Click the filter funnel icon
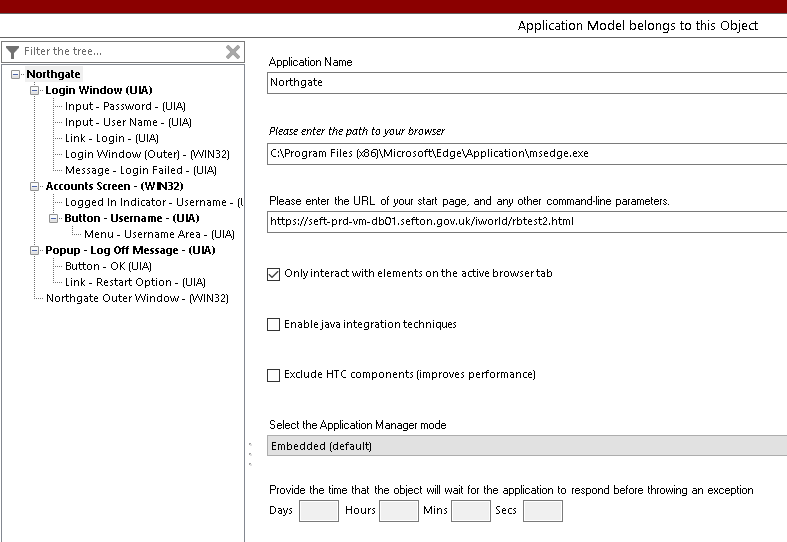 (x=13, y=52)
